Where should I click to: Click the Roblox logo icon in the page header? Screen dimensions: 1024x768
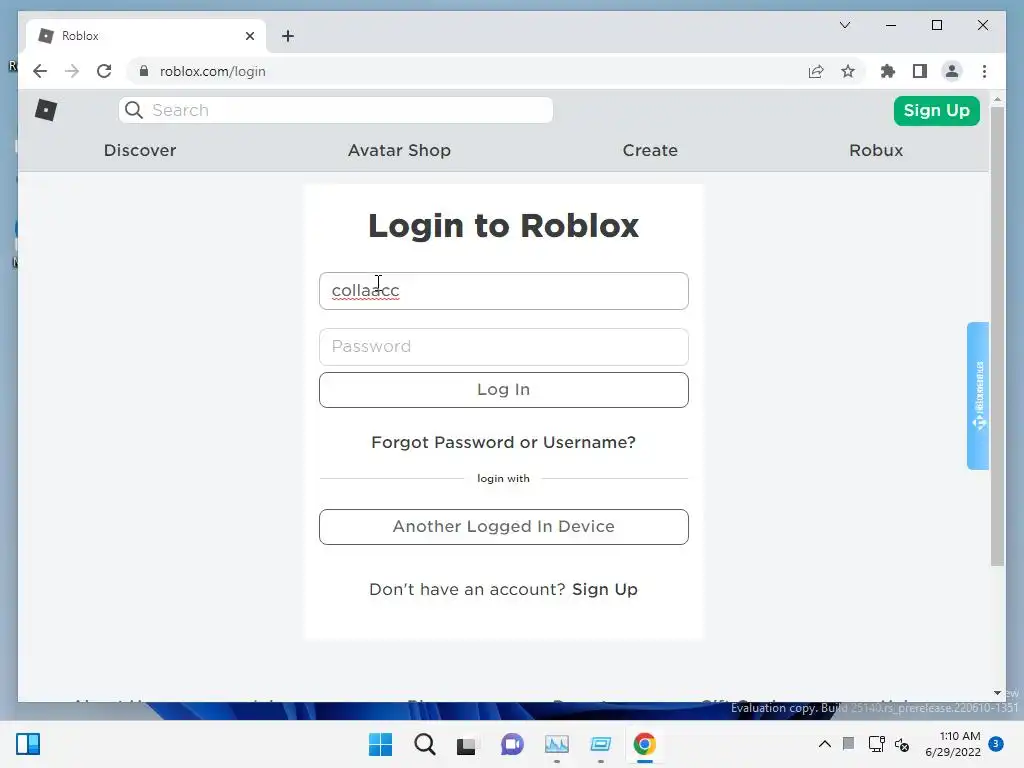pyautogui.click(x=46, y=110)
